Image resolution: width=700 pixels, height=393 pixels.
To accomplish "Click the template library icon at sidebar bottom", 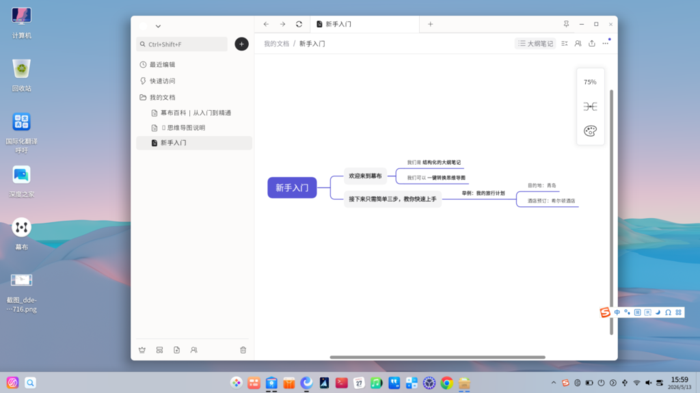I will pyautogui.click(x=159, y=350).
